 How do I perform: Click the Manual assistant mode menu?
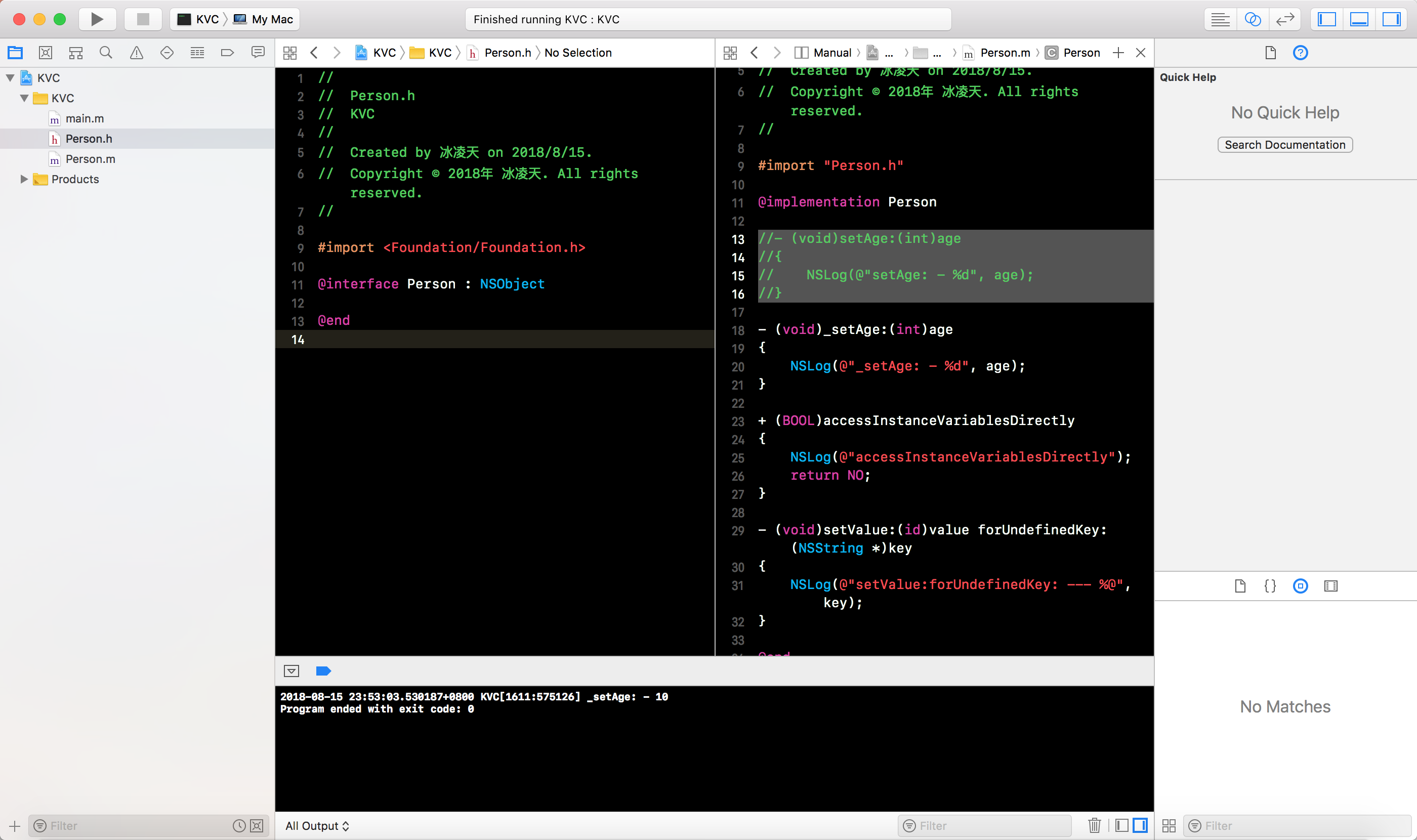(x=831, y=53)
